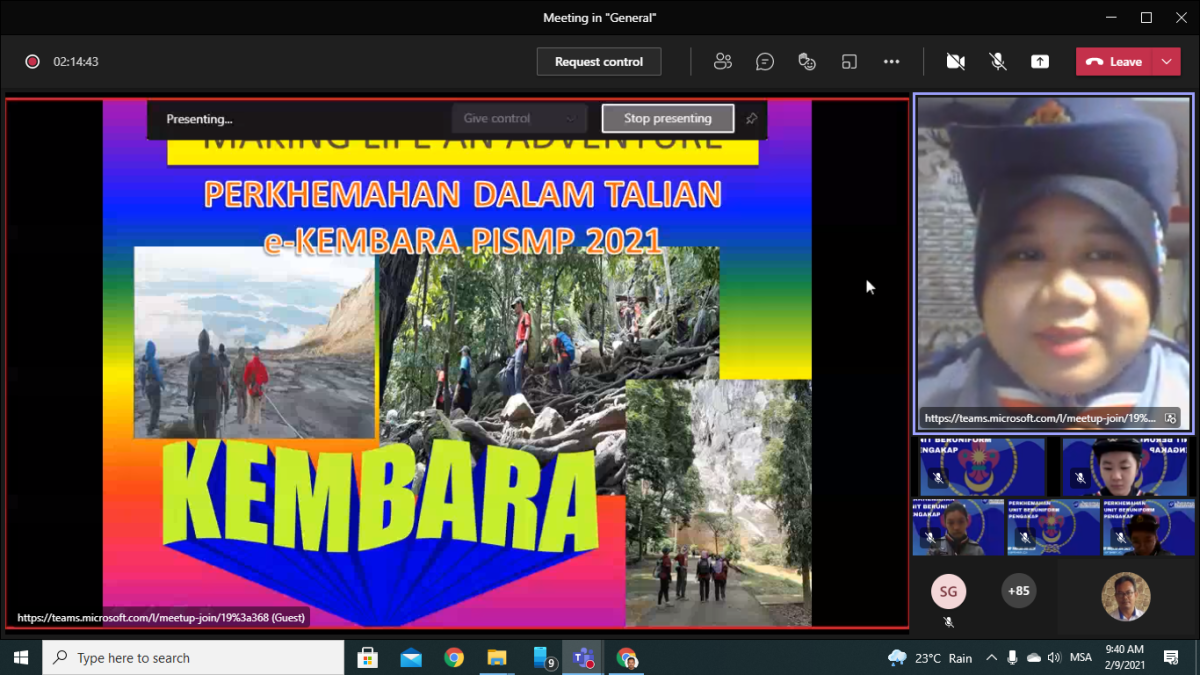Viewport: 1200px width, 675px height.
Task: Click the recording indicator icon
Action: (32, 62)
